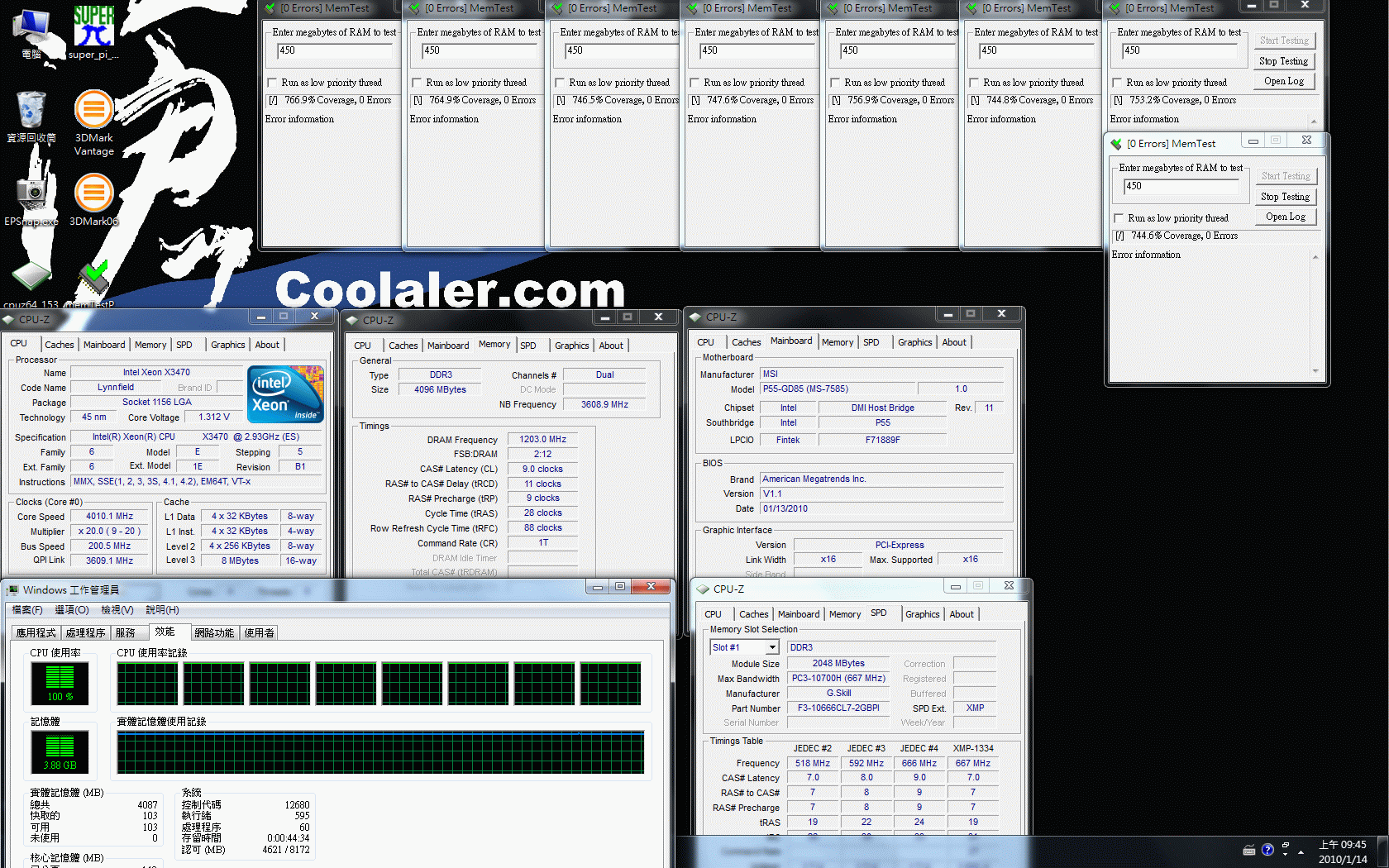Click the Show desktop strip at the taskbar end
The height and width of the screenshot is (868, 1389).
click(1384, 851)
